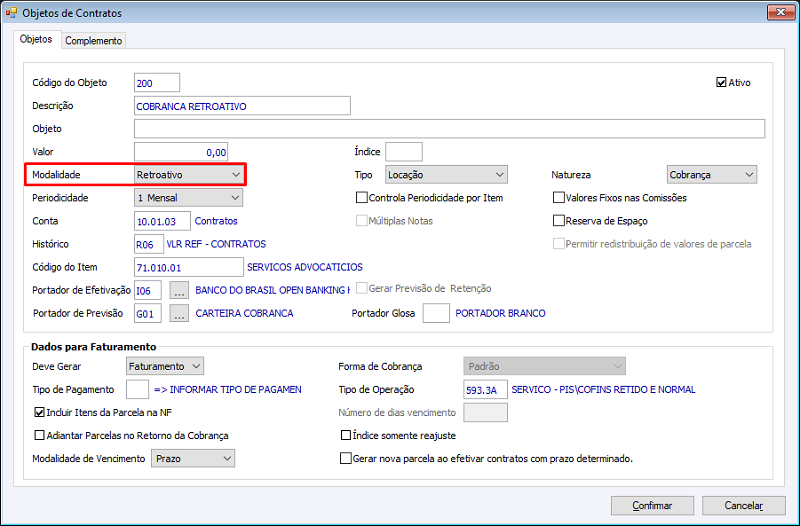Click the CARTEIRA COBRANCA text

pos(244,313)
